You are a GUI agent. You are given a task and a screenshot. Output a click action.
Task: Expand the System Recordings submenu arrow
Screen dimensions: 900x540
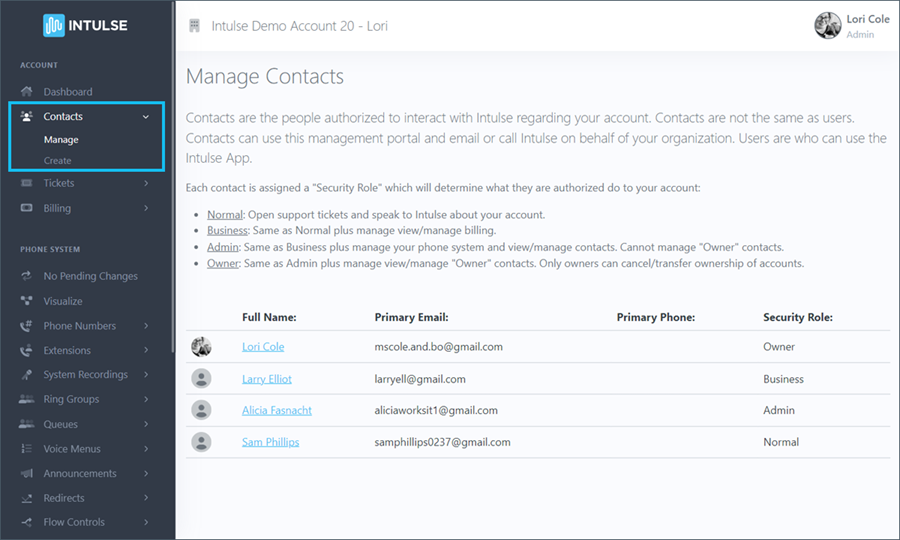pos(146,374)
